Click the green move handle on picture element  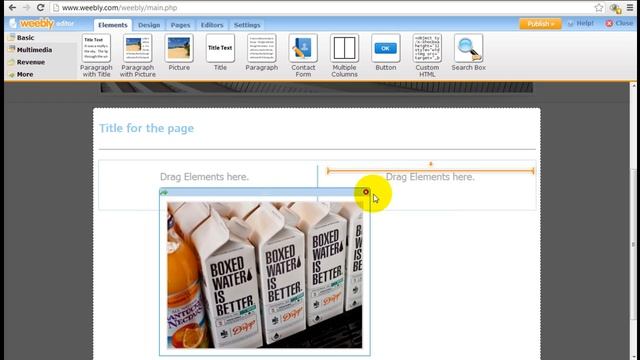pos(164,192)
